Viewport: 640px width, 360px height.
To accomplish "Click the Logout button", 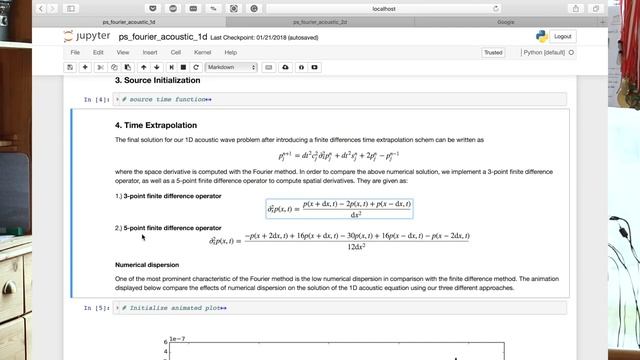I will 562,36.
